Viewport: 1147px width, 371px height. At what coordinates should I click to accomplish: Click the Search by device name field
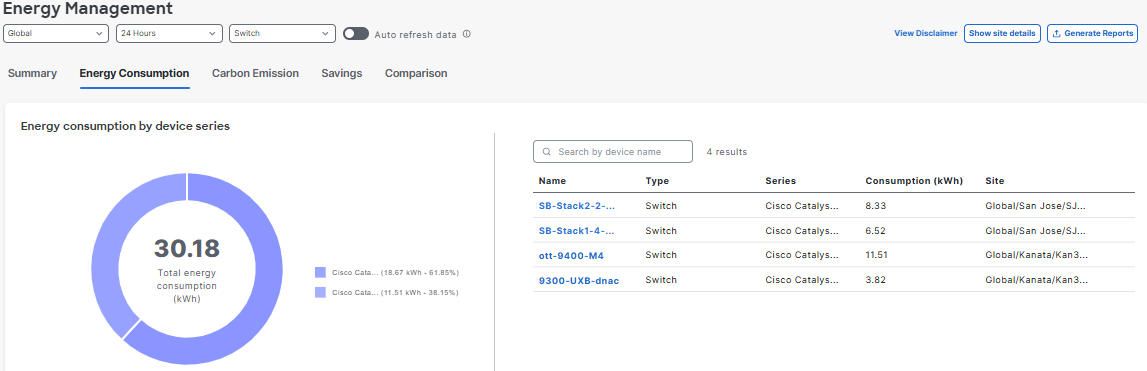613,151
